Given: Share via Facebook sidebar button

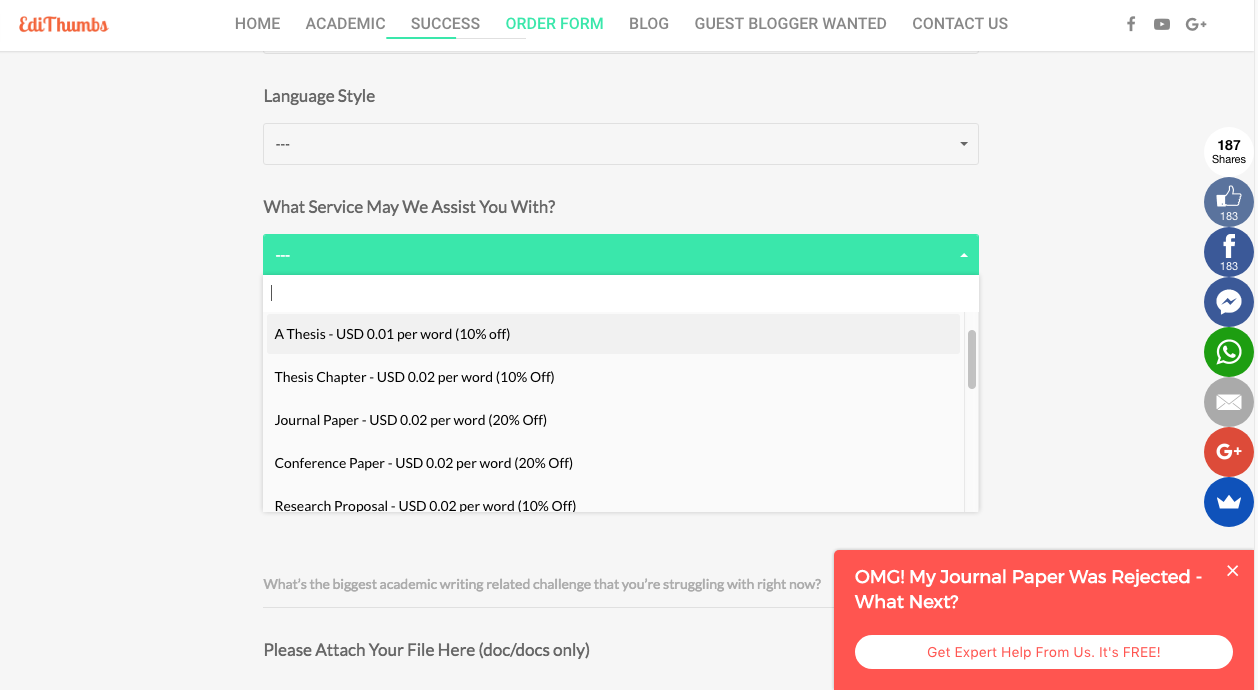Looking at the screenshot, I should tap(1228, 251).
